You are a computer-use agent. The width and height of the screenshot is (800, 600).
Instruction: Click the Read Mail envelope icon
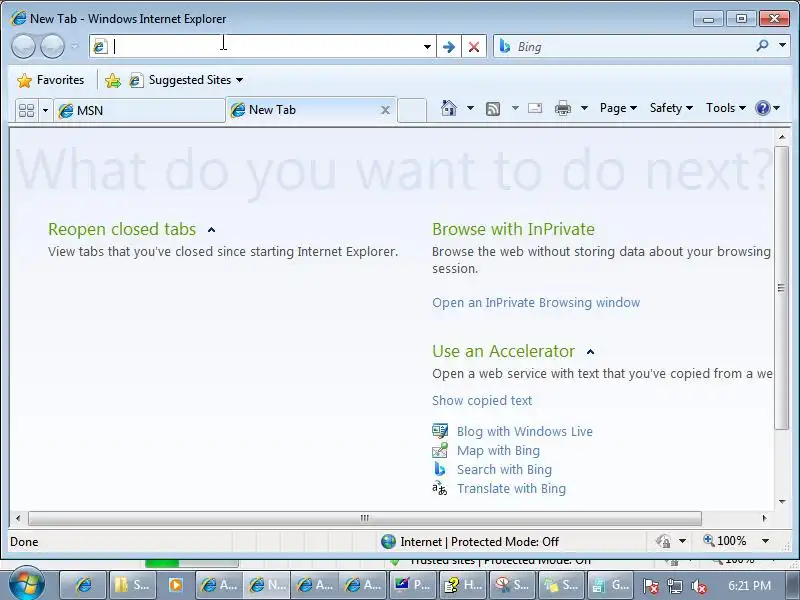point(535,108)
